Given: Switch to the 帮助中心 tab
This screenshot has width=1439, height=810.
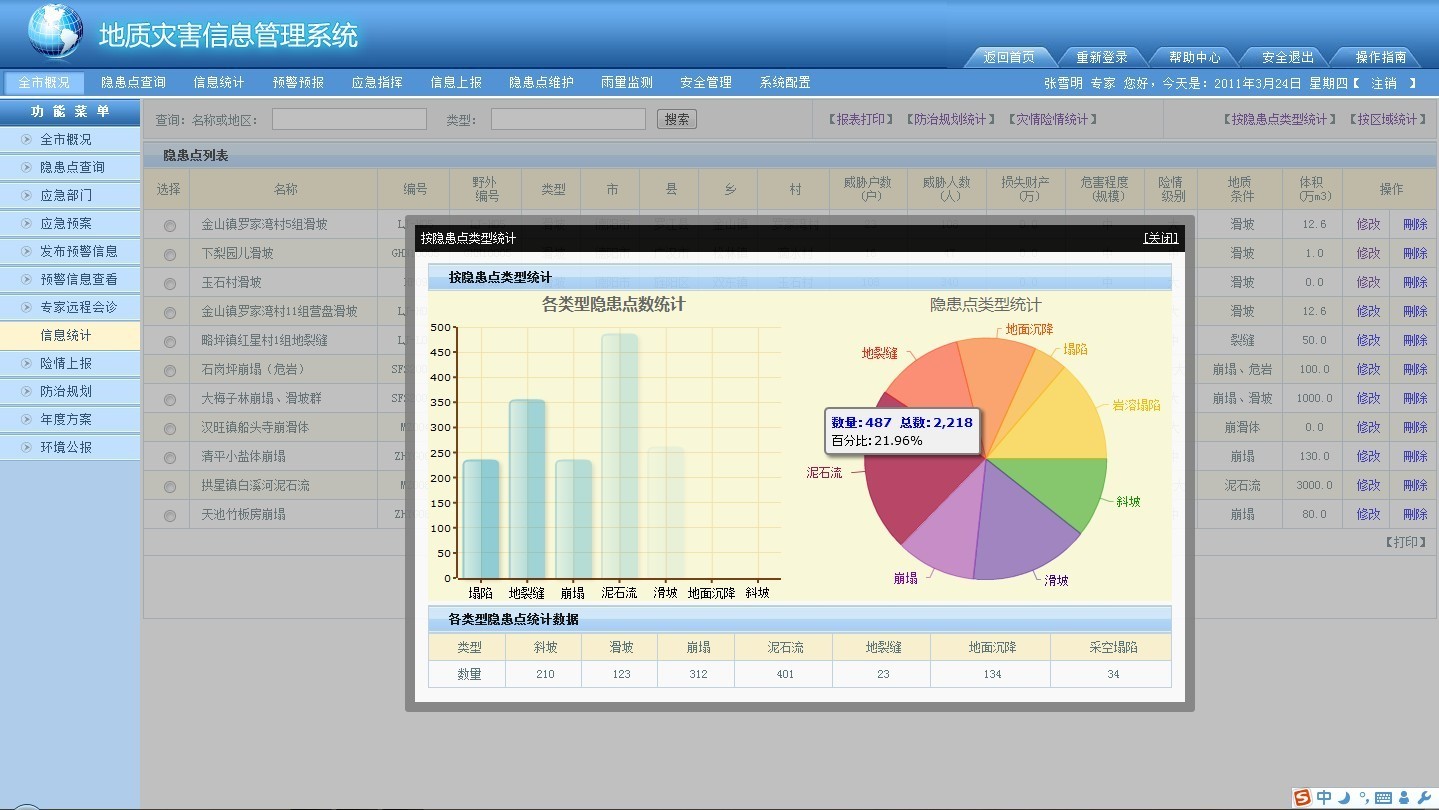Looking at the screenshot, I should click(1194, 57).
